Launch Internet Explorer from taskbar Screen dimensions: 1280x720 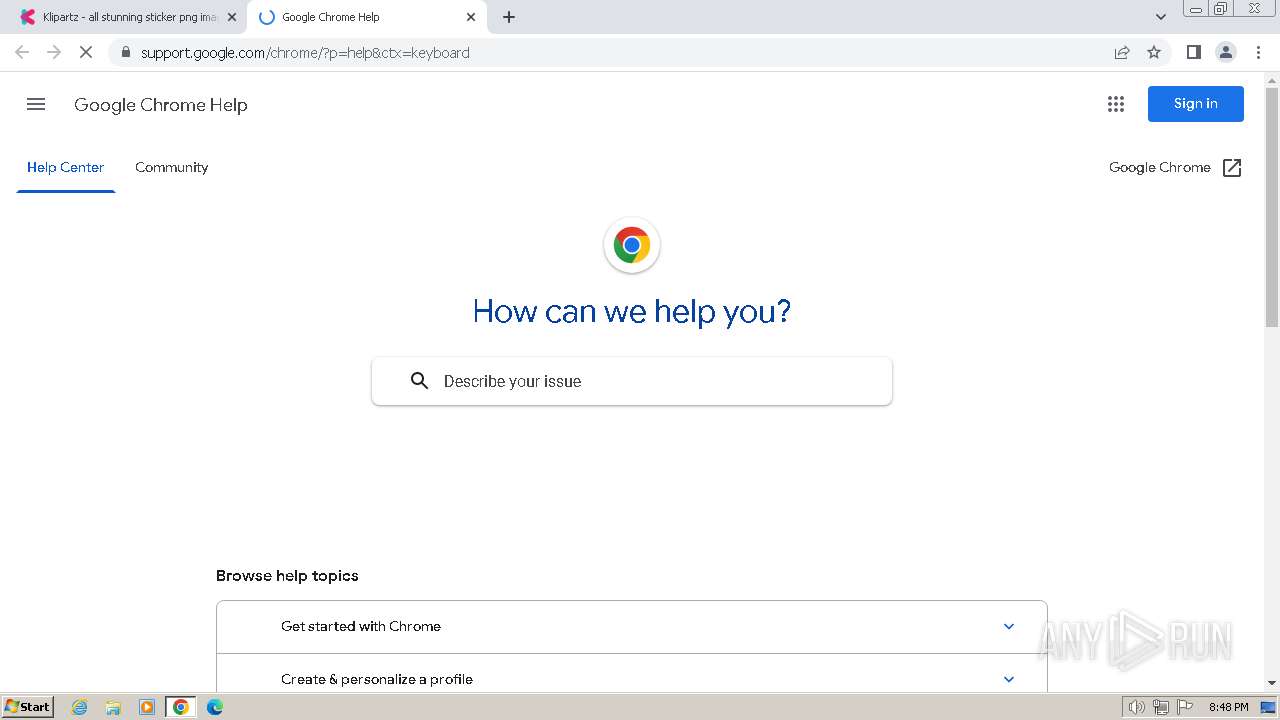[80, 707]
